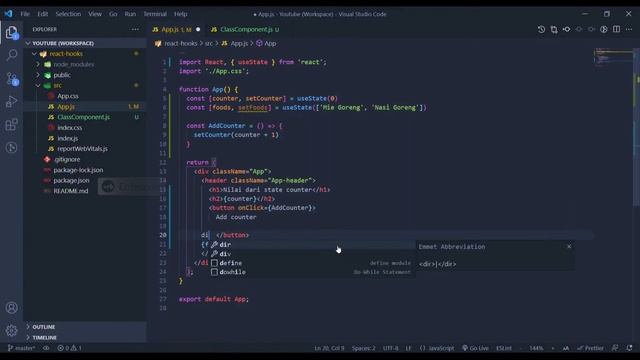This screenshot has height=360, width=640.
Task: Click the toggle file blame icon
Action: [x=604, y=29]
